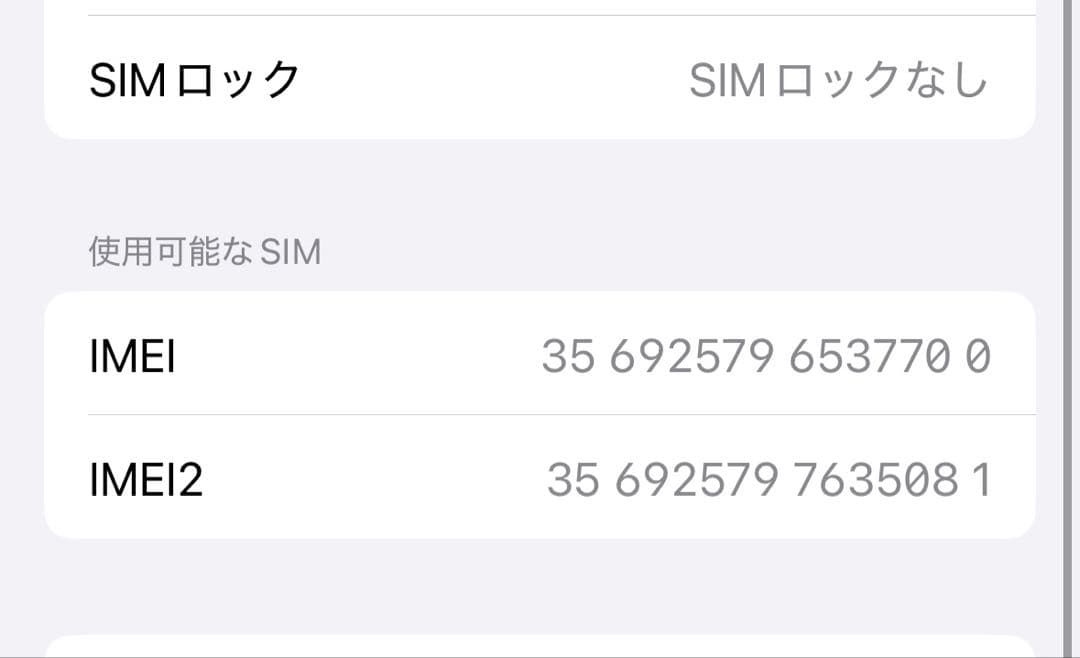The image size is (1080, 658).
Task: Tap the IMEI2 row to copy it
Action: pyautogui.click(x=540, y=480)
